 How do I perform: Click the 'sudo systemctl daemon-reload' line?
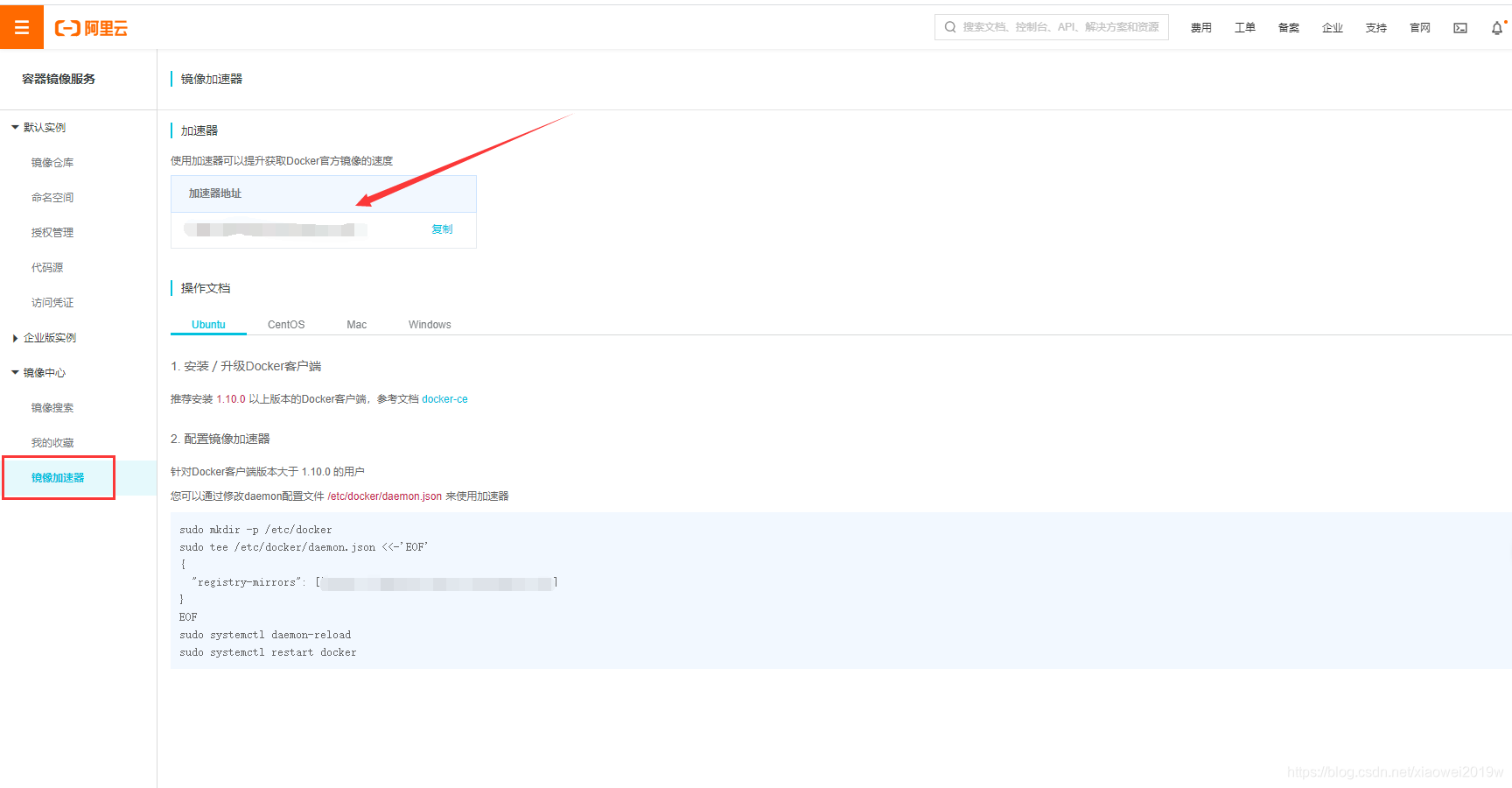[265, 635]
